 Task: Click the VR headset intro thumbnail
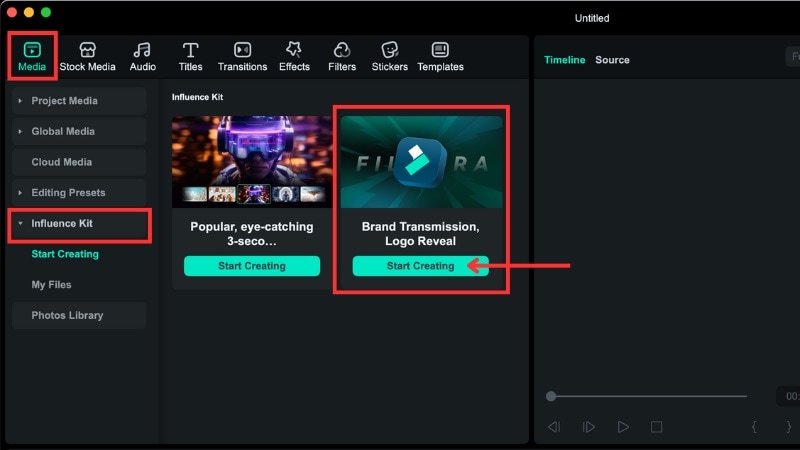[x=252, y=162]
